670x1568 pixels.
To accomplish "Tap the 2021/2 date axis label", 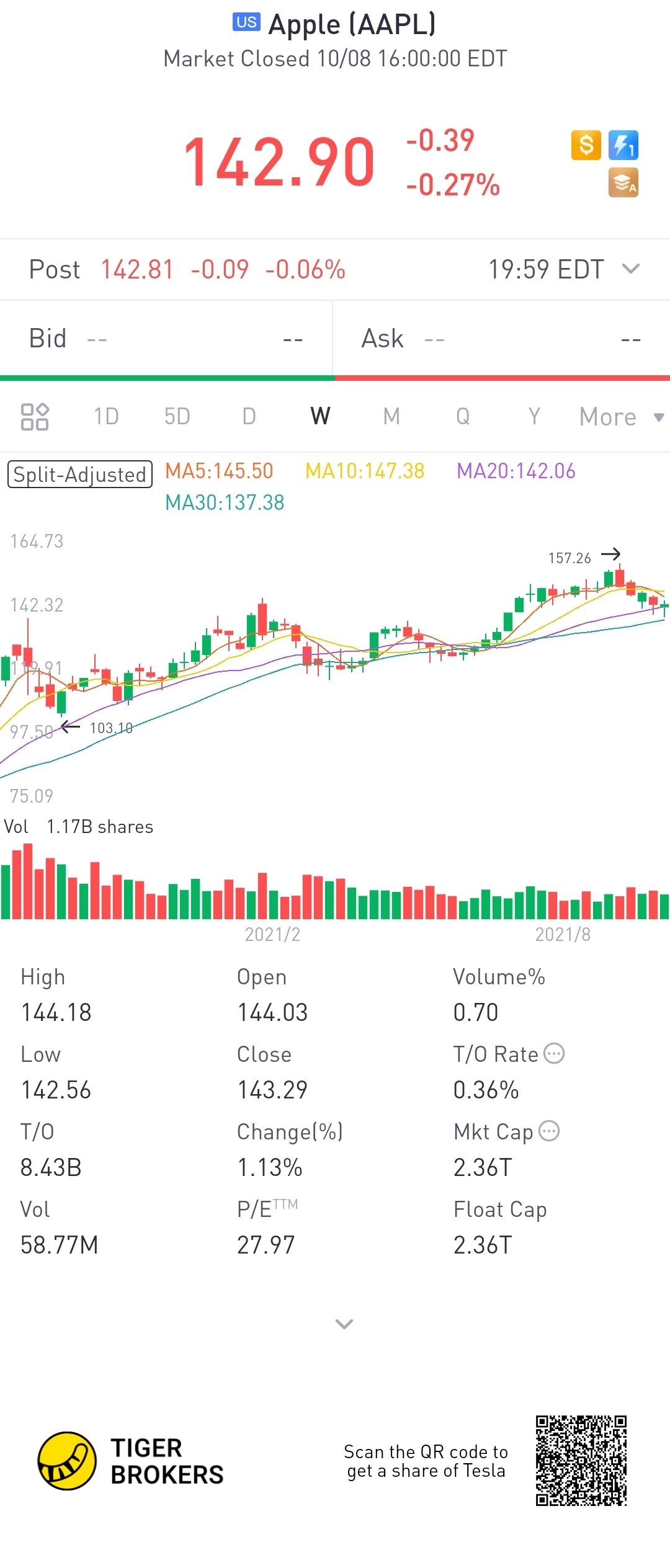I will point(272,935).
